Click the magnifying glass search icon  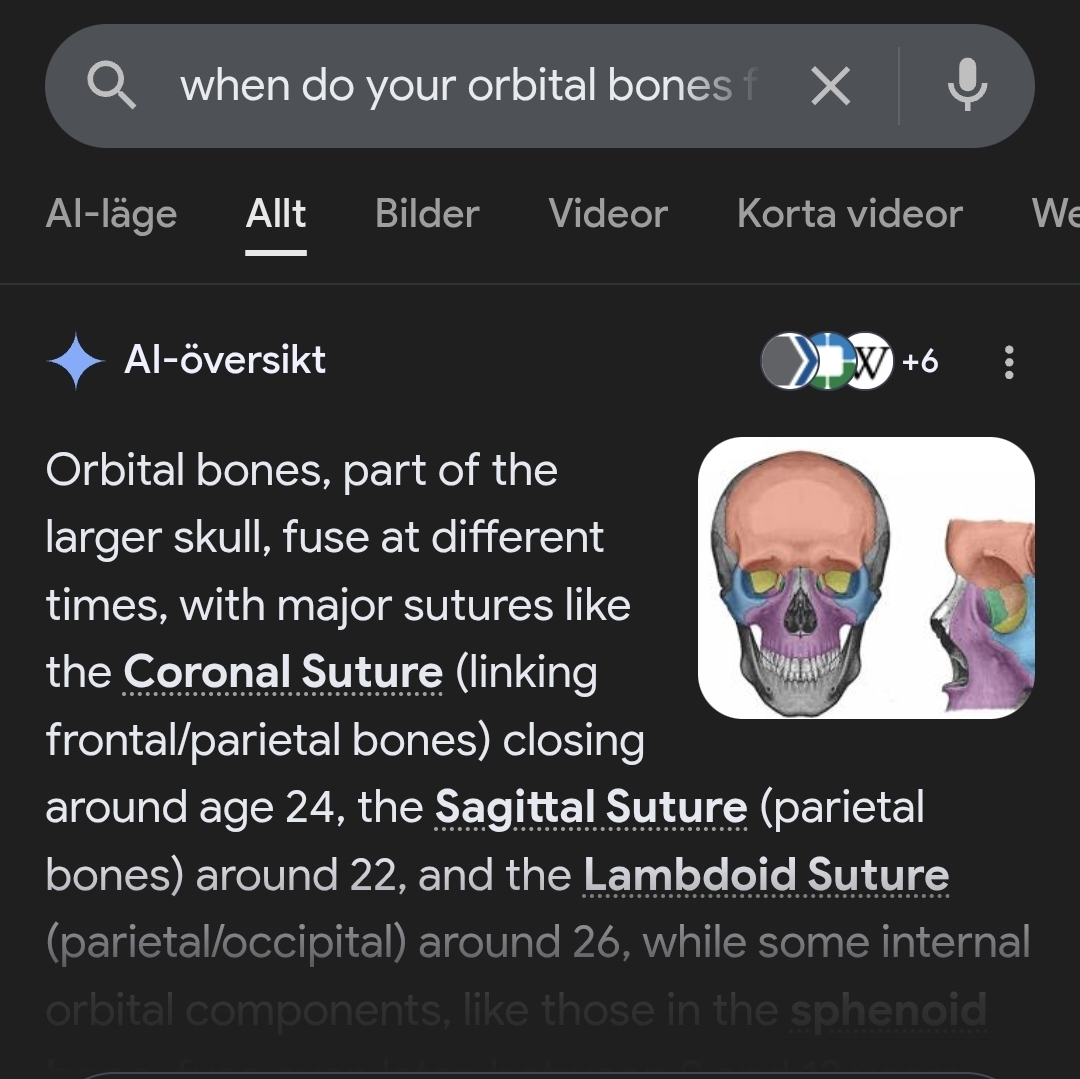[x=111, y=86]
